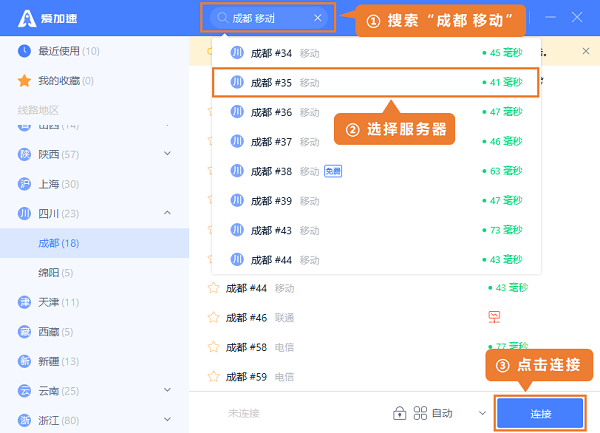Select 新疆 (13) region
Viewport: 600px width, 433px height.
pos(95,361)
